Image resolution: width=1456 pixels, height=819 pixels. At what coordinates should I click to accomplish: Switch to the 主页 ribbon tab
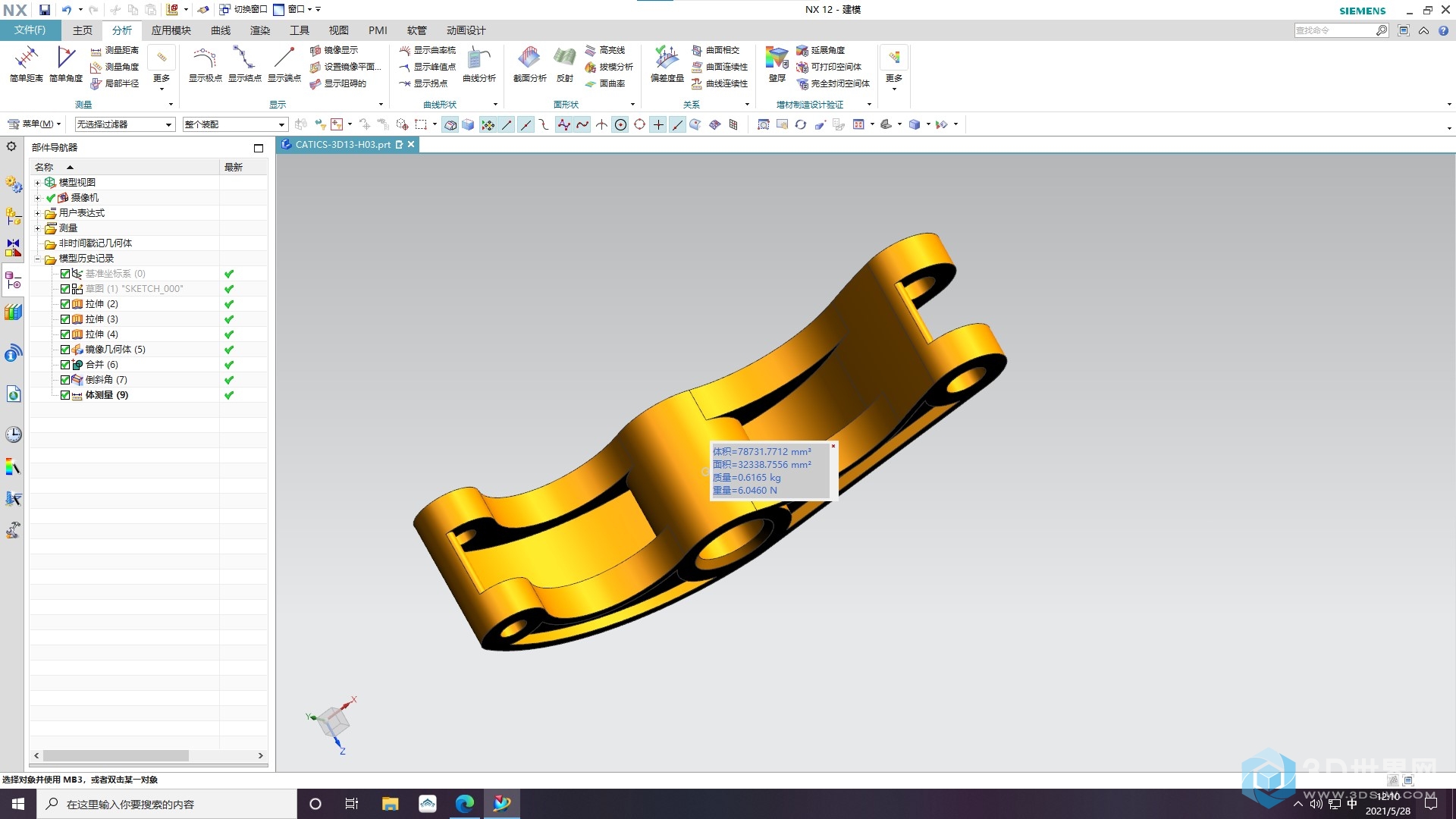pos(82,30)
